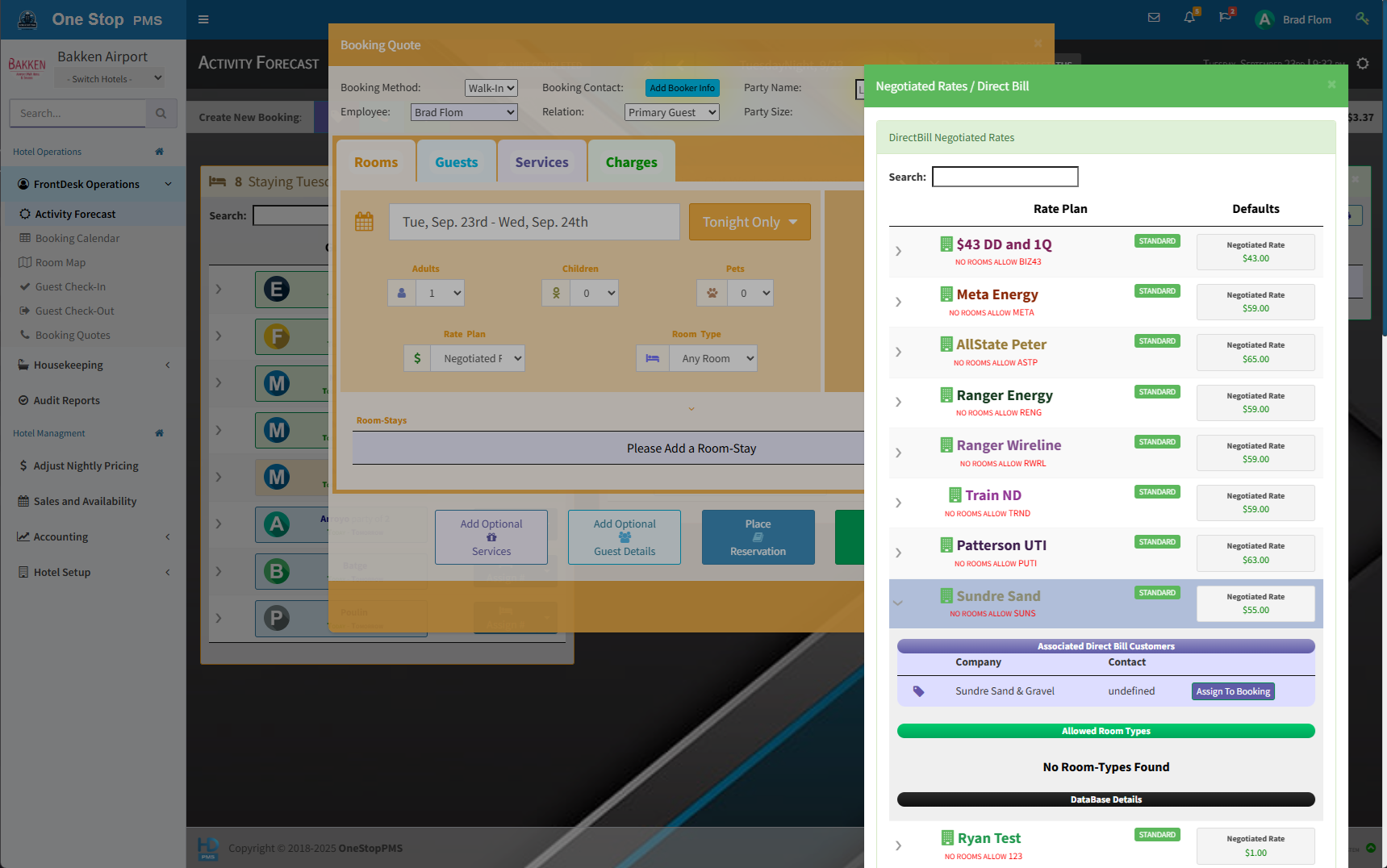1387x868 pixels.
Task: Expand the Meta Energy rate plan row
Action: click(898, 302)
